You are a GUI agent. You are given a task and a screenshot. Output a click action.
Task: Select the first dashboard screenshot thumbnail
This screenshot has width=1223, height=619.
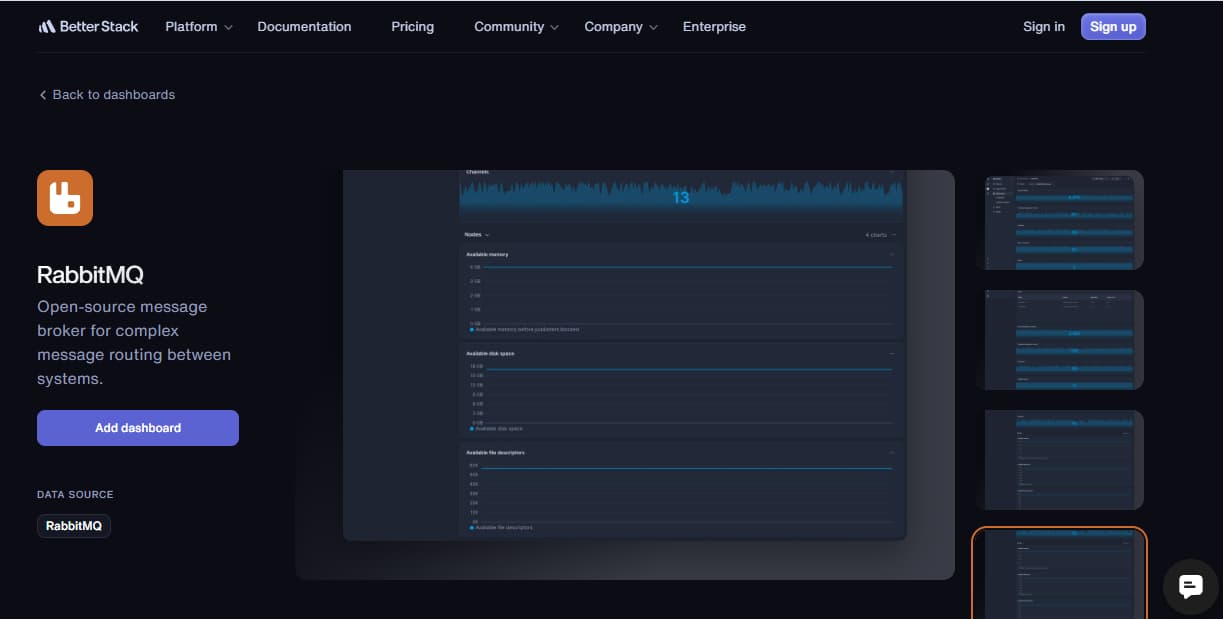coord(1059,220)
